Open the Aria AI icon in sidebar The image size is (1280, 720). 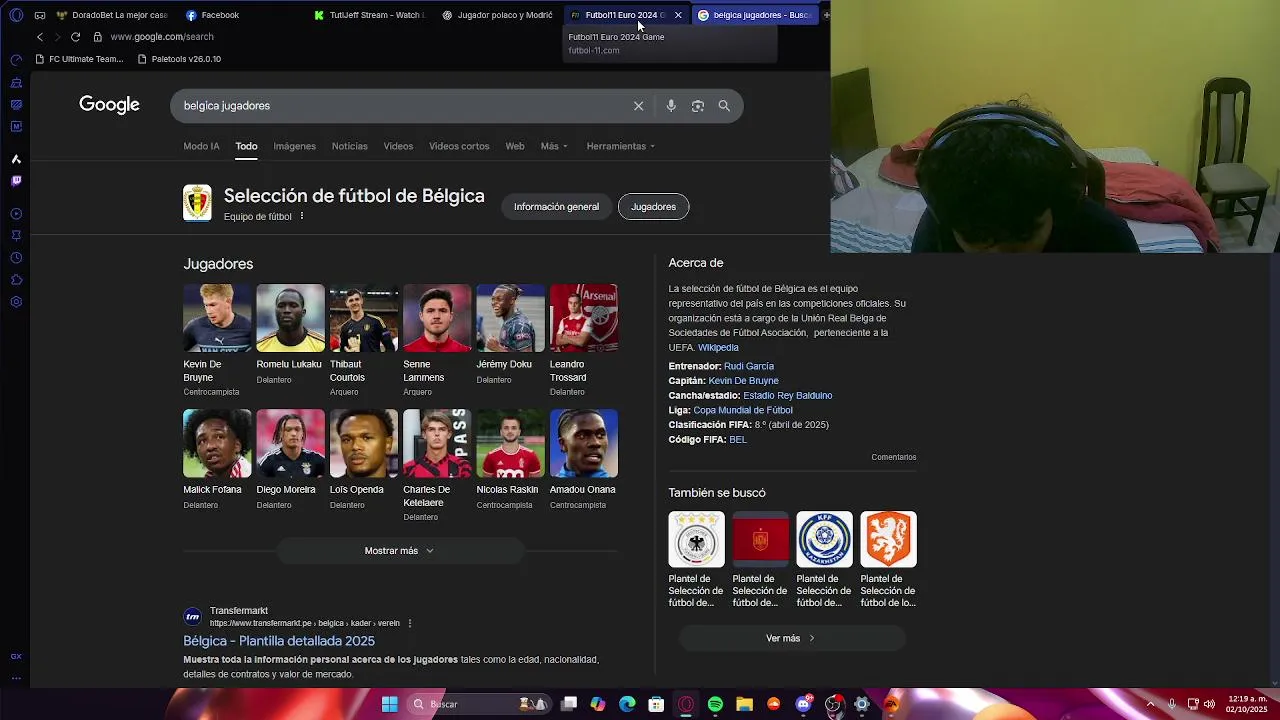[x=16, y=159]
